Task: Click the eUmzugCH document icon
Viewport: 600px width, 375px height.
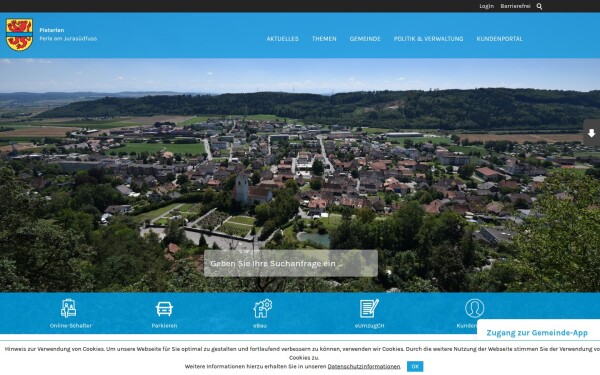Action: 369,308
